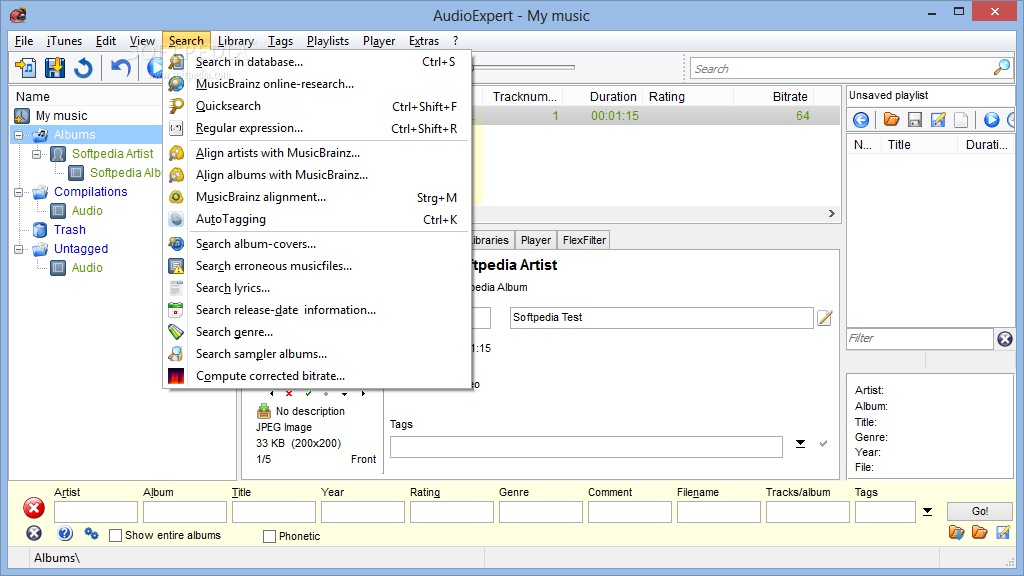Open the Library menu
1024x576 pixels.
(236, 40)
